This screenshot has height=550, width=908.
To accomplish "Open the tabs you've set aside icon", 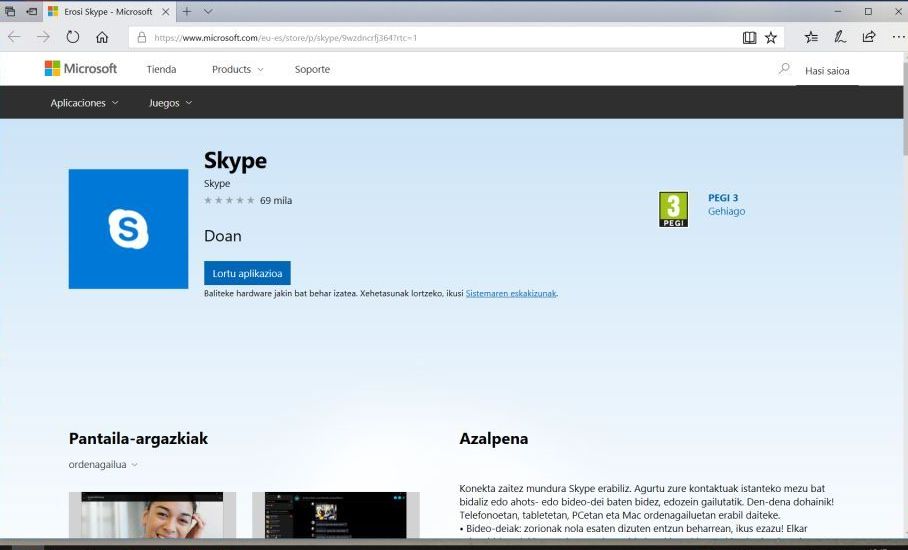I will 10,11.
